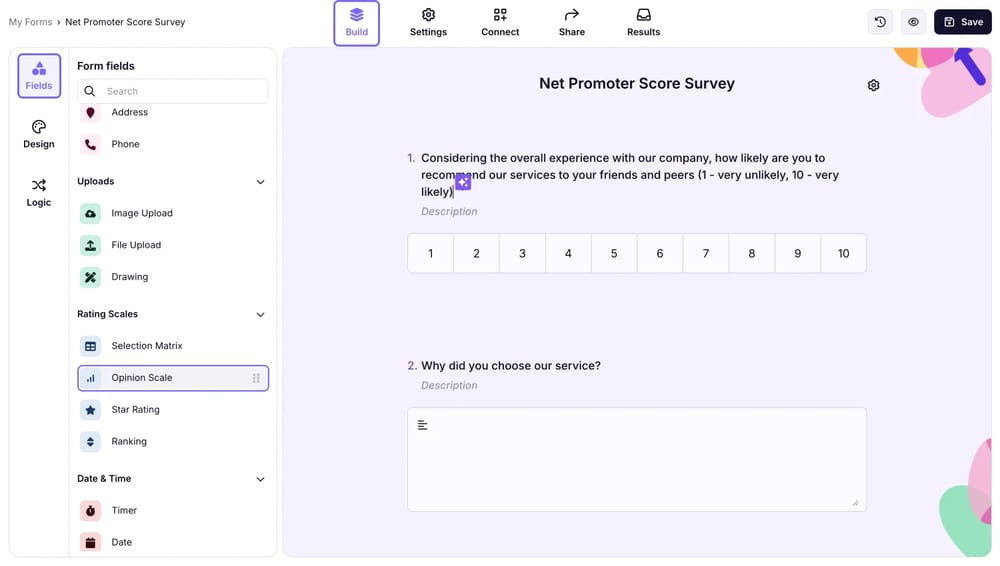
Task: Switch to the Settings tab
Action: coord(428,23)
